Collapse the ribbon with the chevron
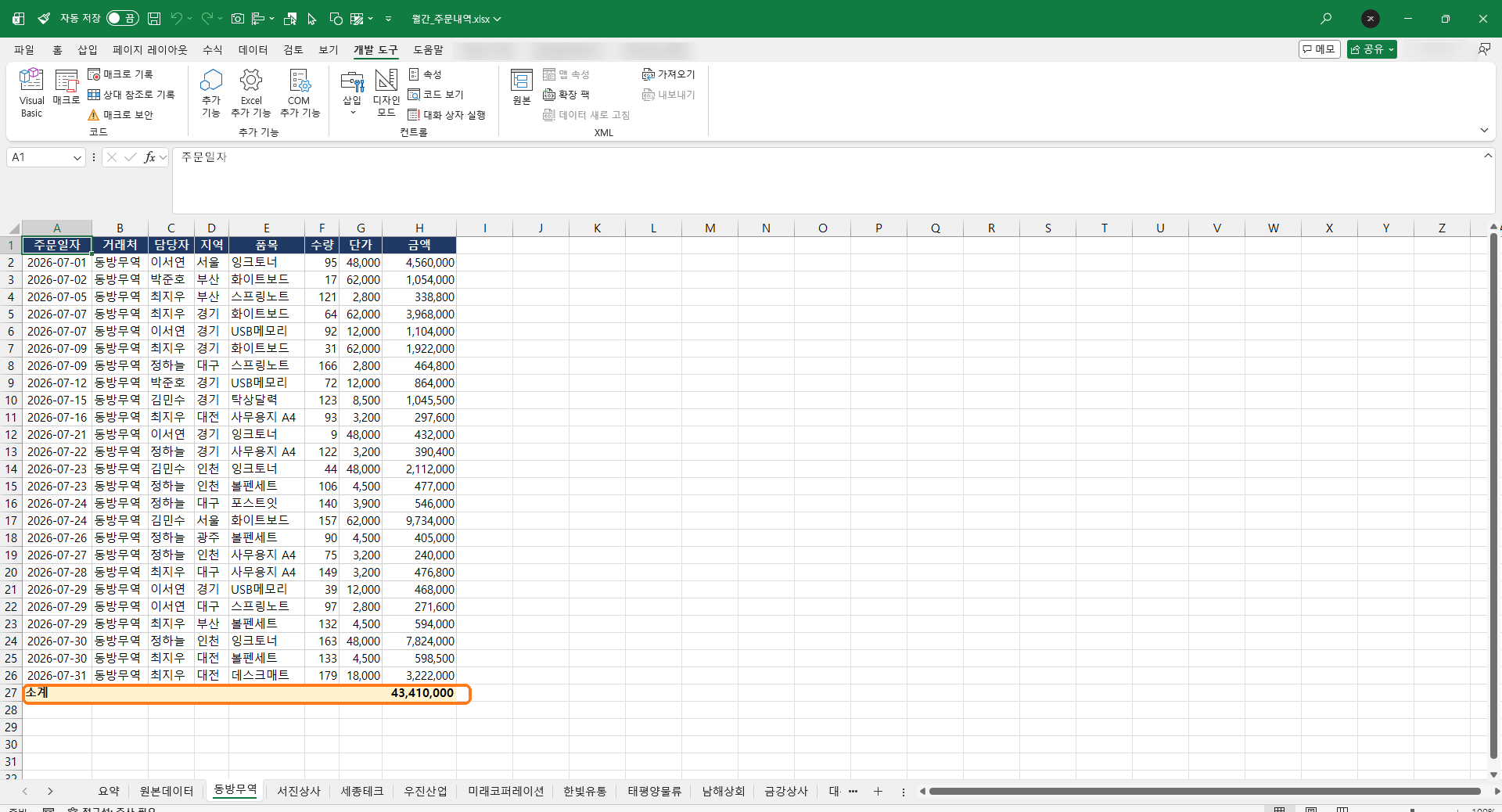The width and height of the screenshot is (1502, 812). pos(1484,130)
